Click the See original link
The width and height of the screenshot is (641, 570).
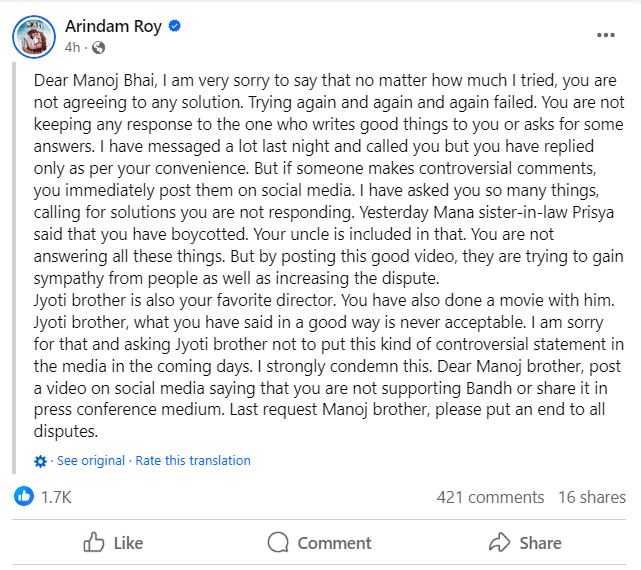(x=91, y=461)
